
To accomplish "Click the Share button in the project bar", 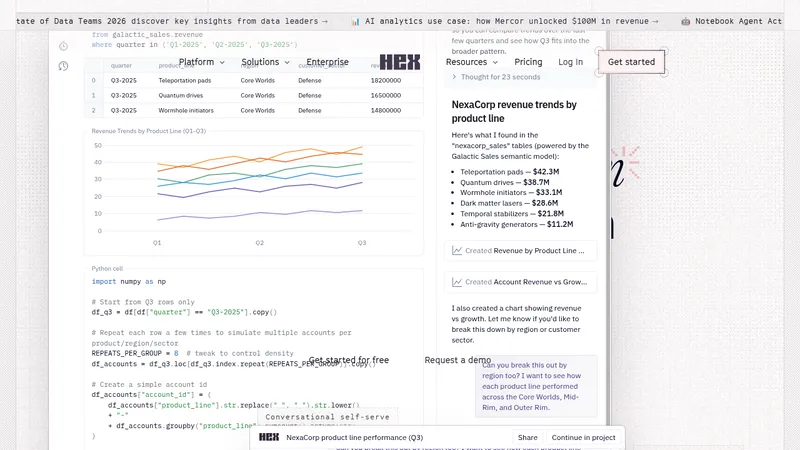I will click(x=528, y=438).
